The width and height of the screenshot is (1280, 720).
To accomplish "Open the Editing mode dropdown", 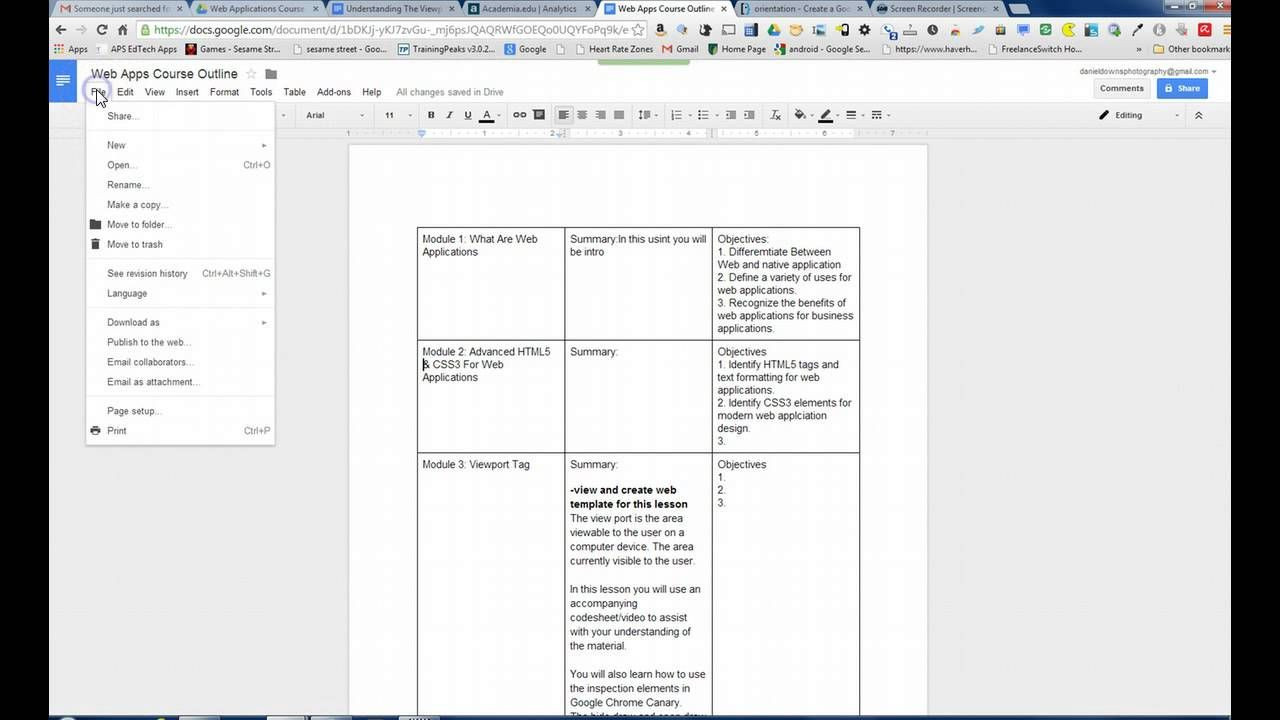I will point(1139,115).
